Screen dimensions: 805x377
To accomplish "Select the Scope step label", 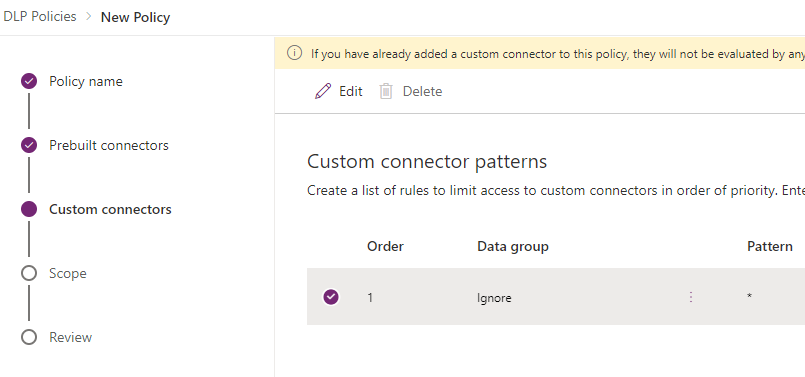I will click(68, 273).
